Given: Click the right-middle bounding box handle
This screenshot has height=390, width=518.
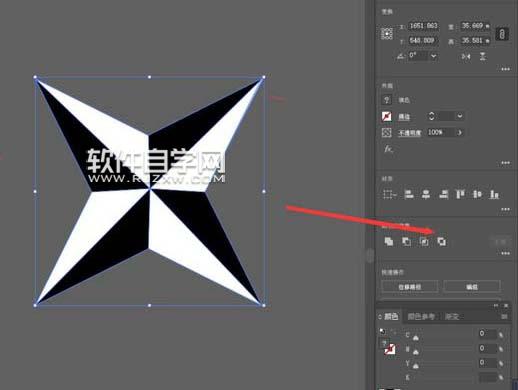Looking at the screenshot, I should [x=264, y=192].
